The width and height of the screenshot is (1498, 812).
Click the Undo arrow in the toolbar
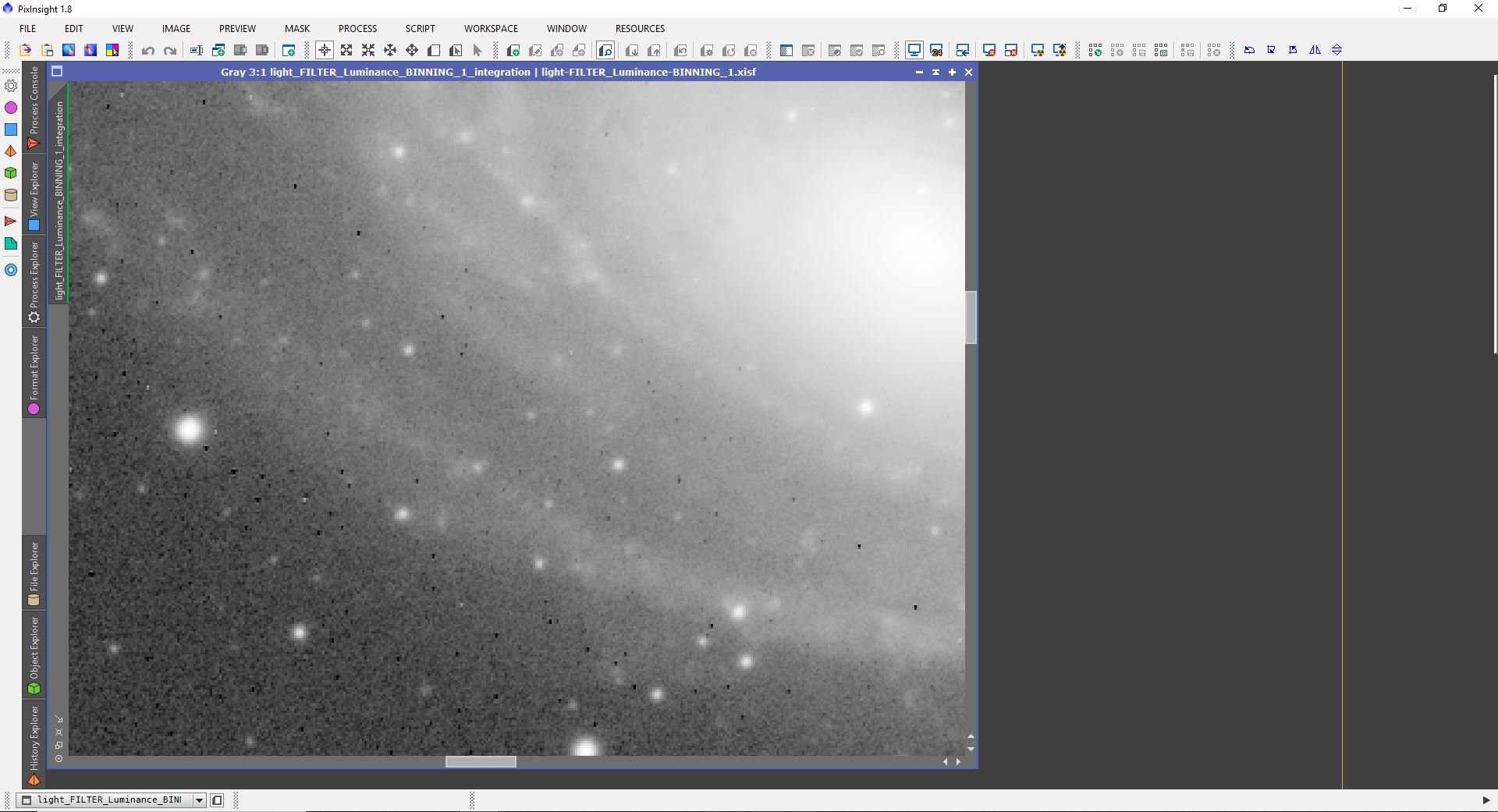[148, 51]
